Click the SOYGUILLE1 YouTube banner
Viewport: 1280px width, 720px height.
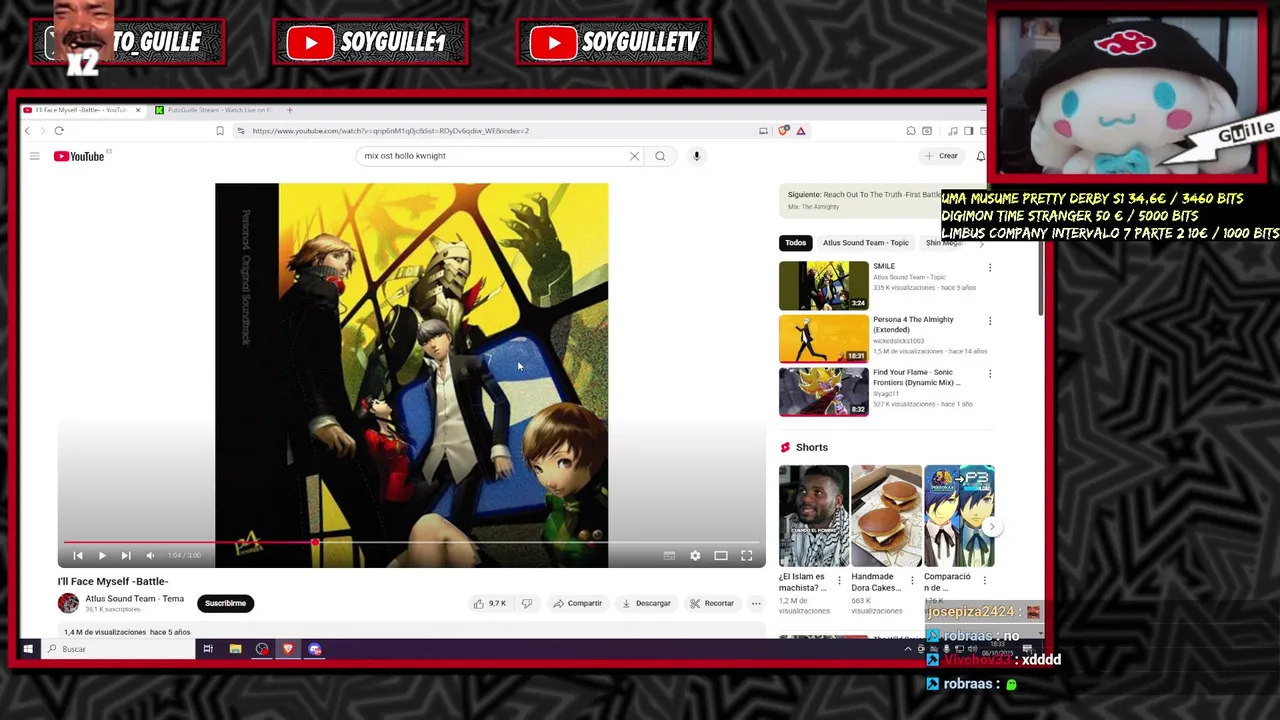point(371,42)
